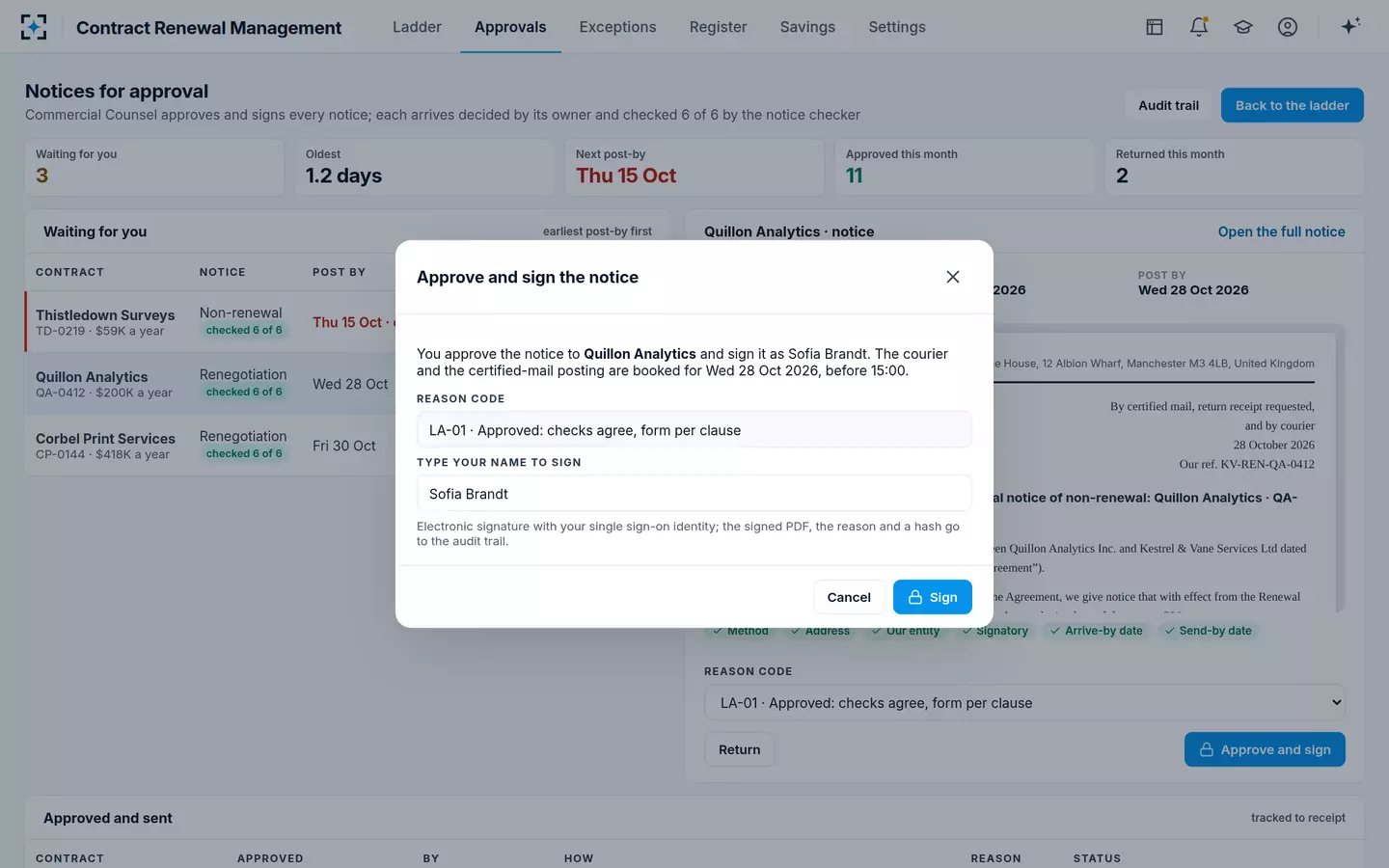Open the Exceptions tab
The height and width of the screenshot is (868, 1389).
coord(617,27)
